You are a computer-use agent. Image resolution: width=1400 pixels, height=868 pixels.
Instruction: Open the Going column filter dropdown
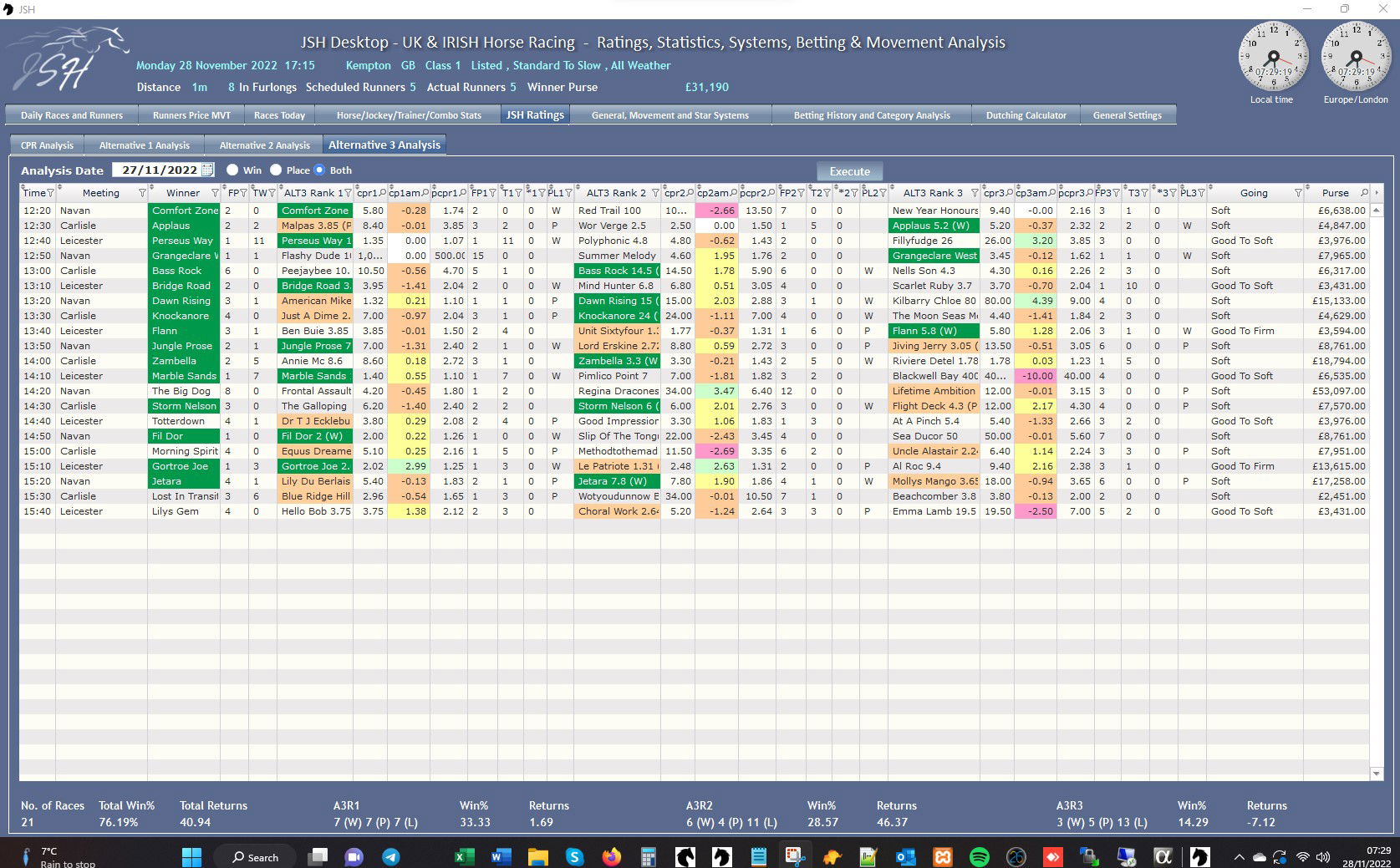tap(1298, 193)
